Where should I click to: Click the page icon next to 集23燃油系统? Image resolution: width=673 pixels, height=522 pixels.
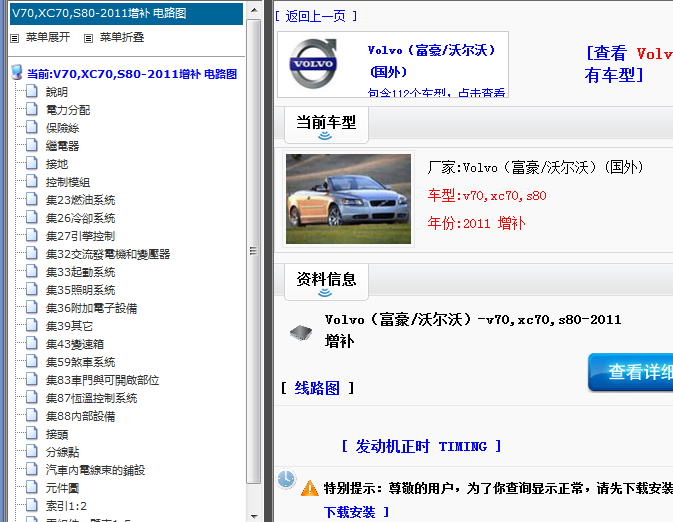(32, 200)
